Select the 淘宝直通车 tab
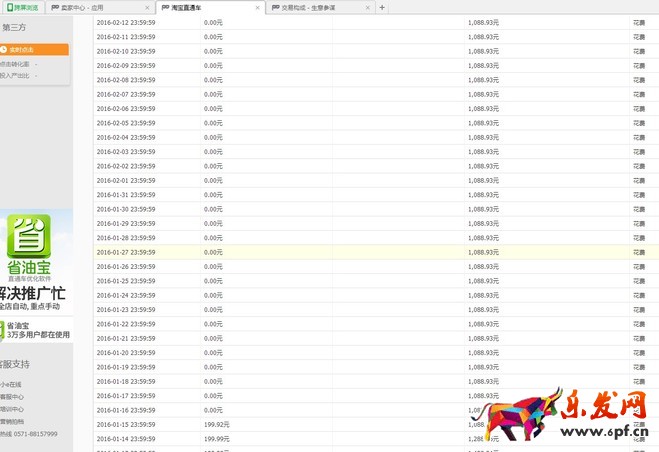Viewport: 659px width, 452px height. click(200, 7)
